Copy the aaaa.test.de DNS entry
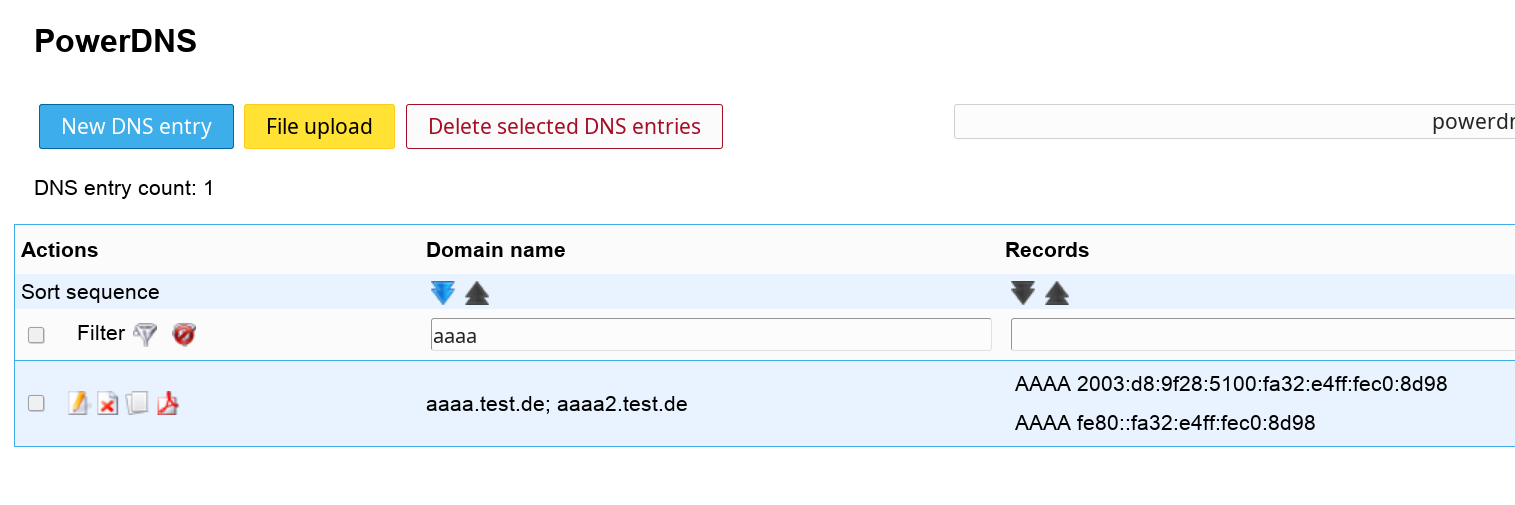 pos(137,403)
